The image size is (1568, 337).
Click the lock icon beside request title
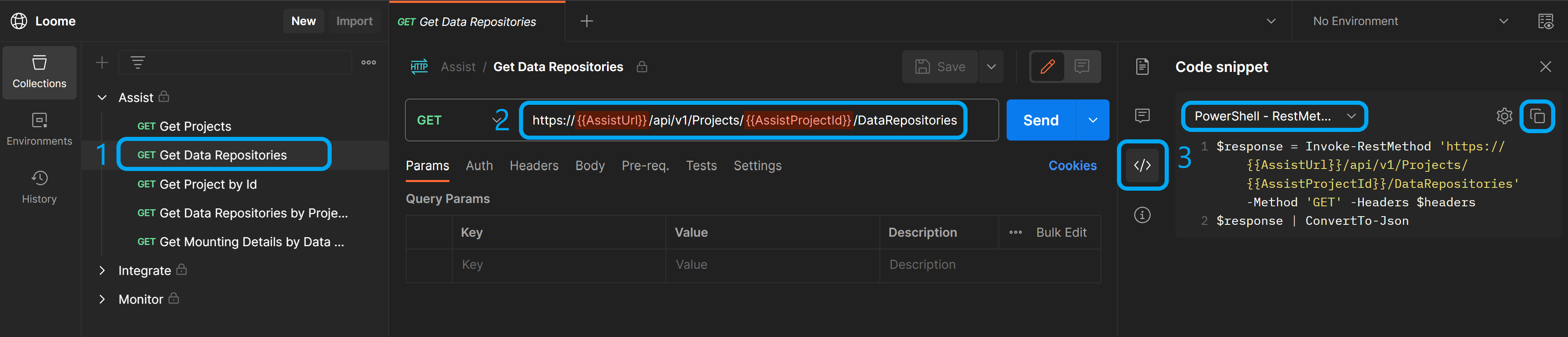[642, 67]
